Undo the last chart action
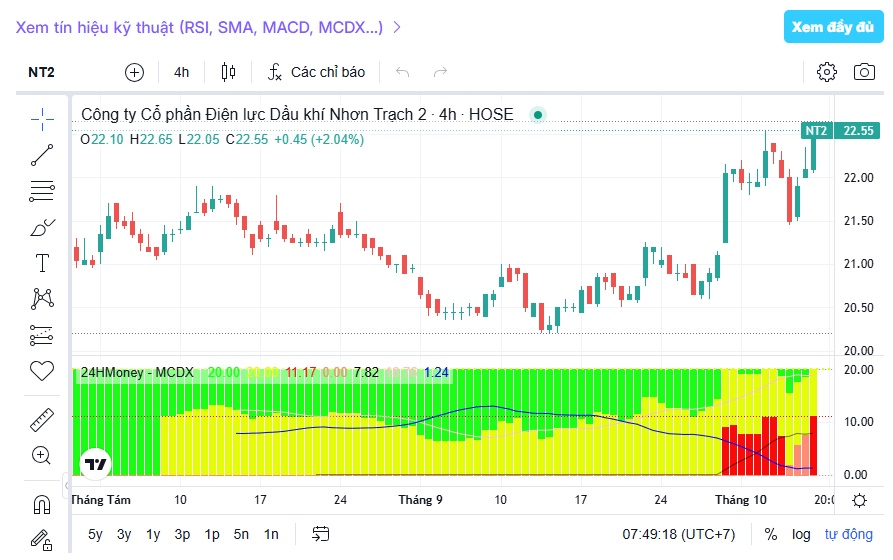893x560 pixels. click(403, 72)
